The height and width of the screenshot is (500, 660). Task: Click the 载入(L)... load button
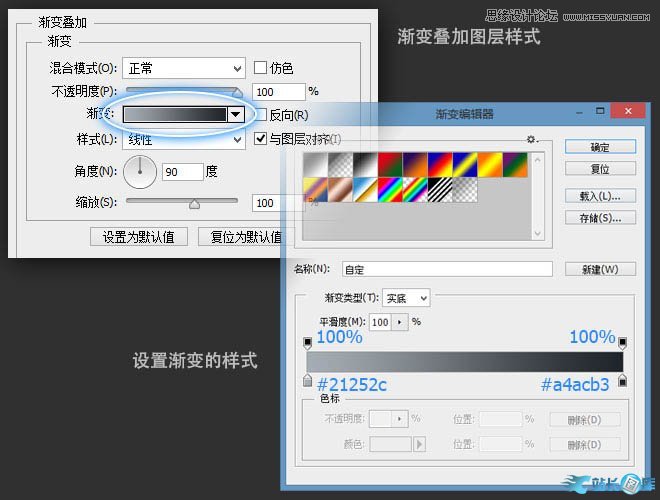(599, 195)
